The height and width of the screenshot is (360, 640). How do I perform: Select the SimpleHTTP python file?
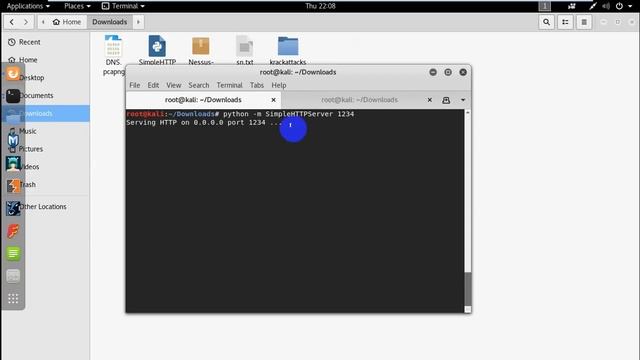click(x=157, y=50)
